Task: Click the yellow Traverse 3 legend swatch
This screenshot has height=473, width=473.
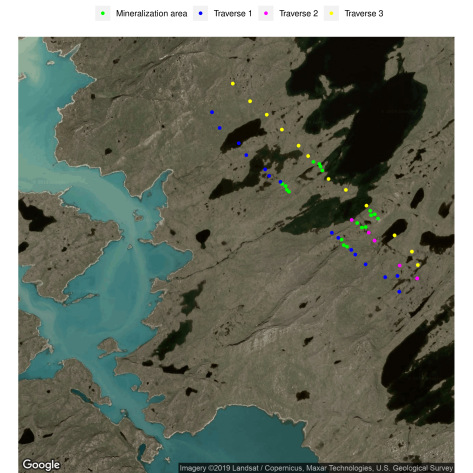Action: pos(331,13)
